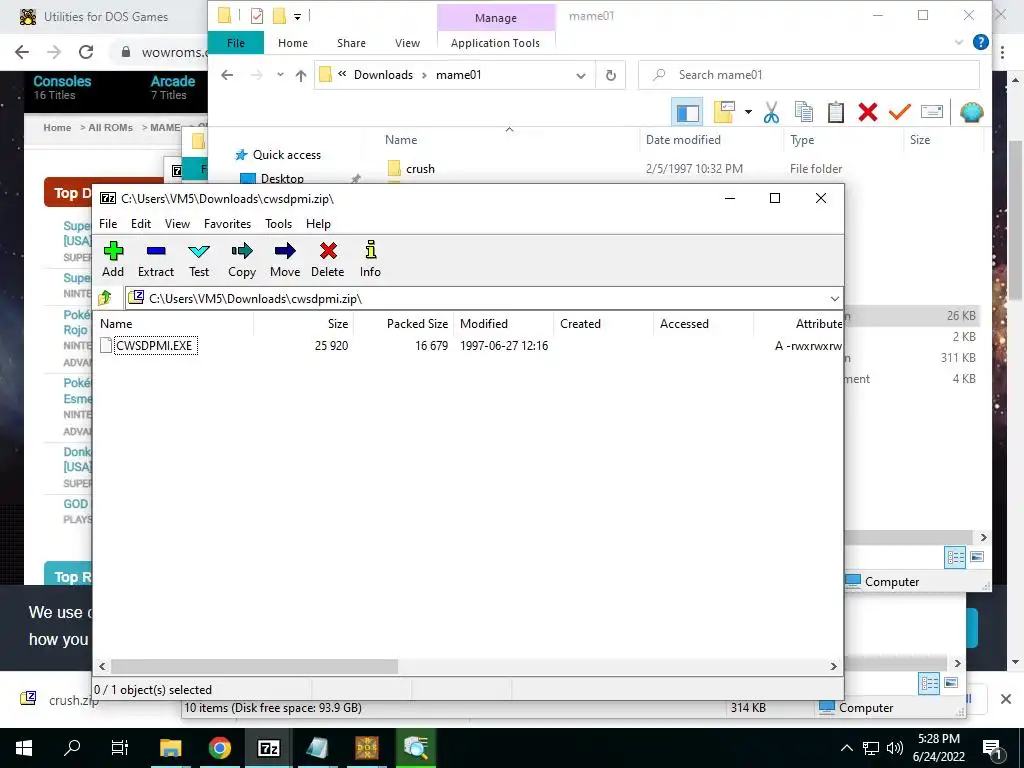
Task: Click the 7-Zip archive path field
Action: pos(477,298)
